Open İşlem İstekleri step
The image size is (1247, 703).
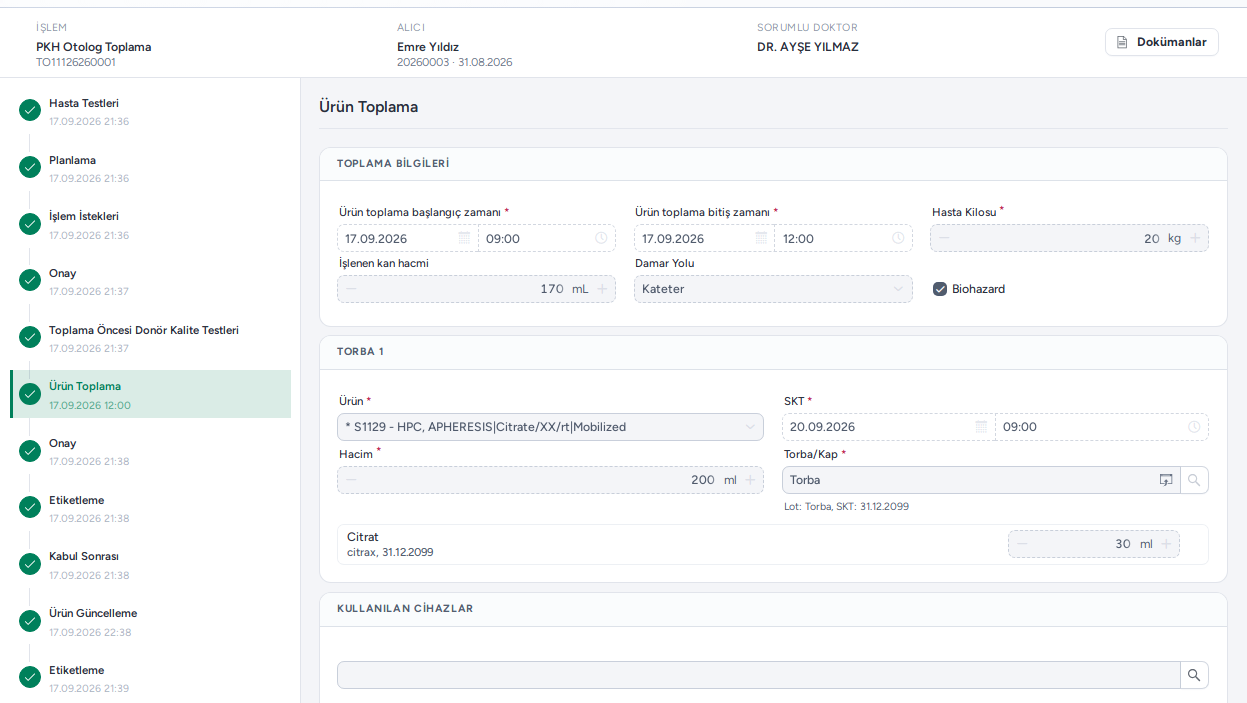coord(150,225)
